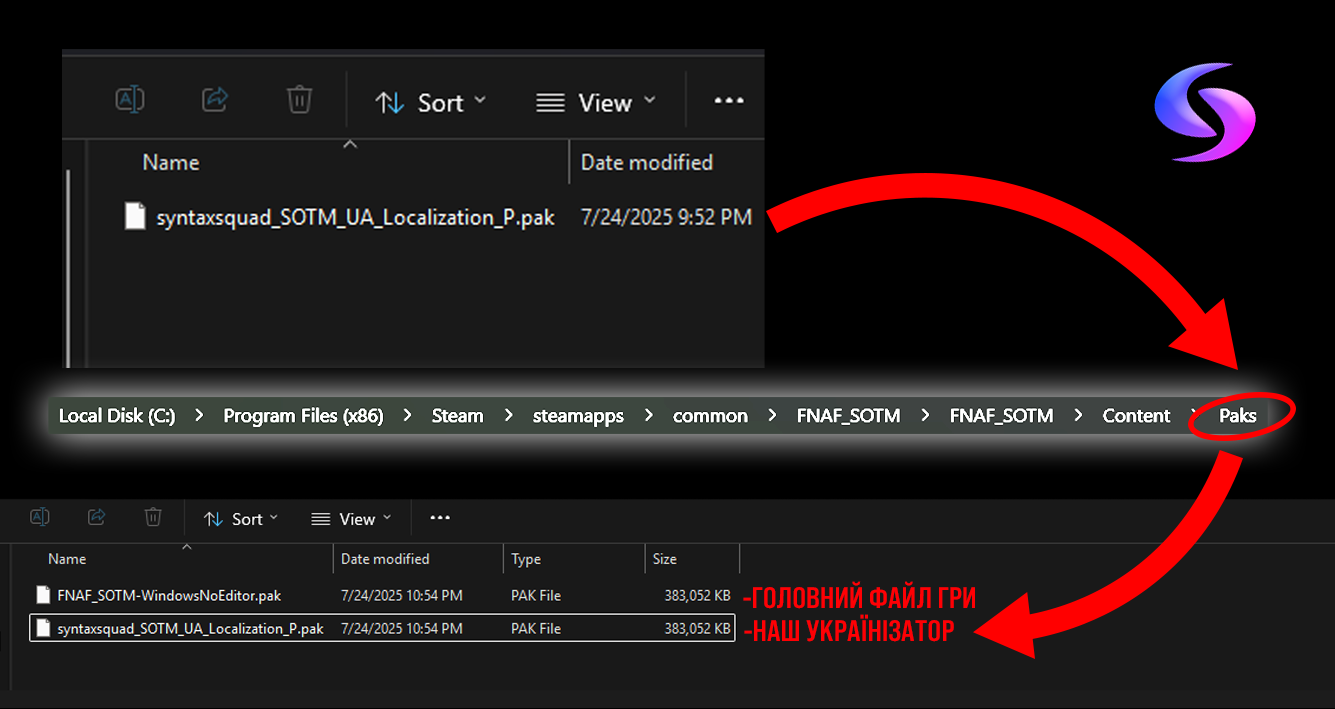Expand the chevron between steamapps and common
Viewport: 1335px width, 709px height.
[x=648, y=416]
